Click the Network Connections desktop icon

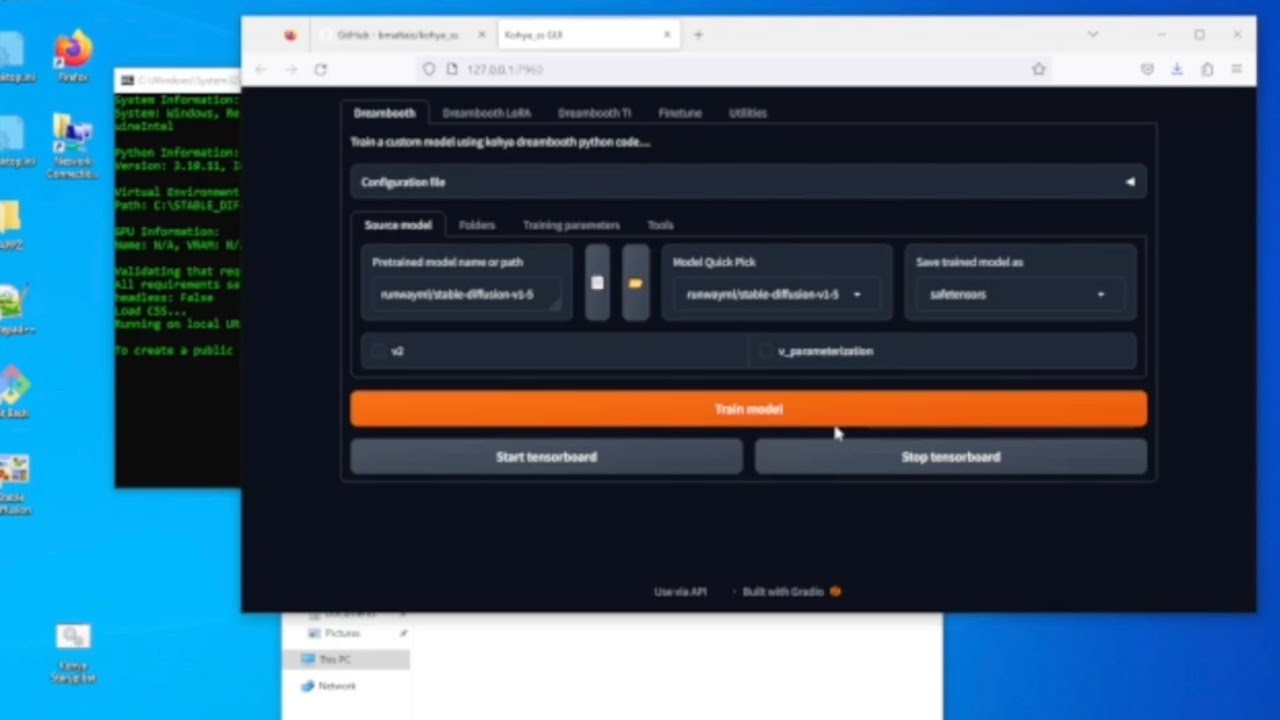pos(72,146)
